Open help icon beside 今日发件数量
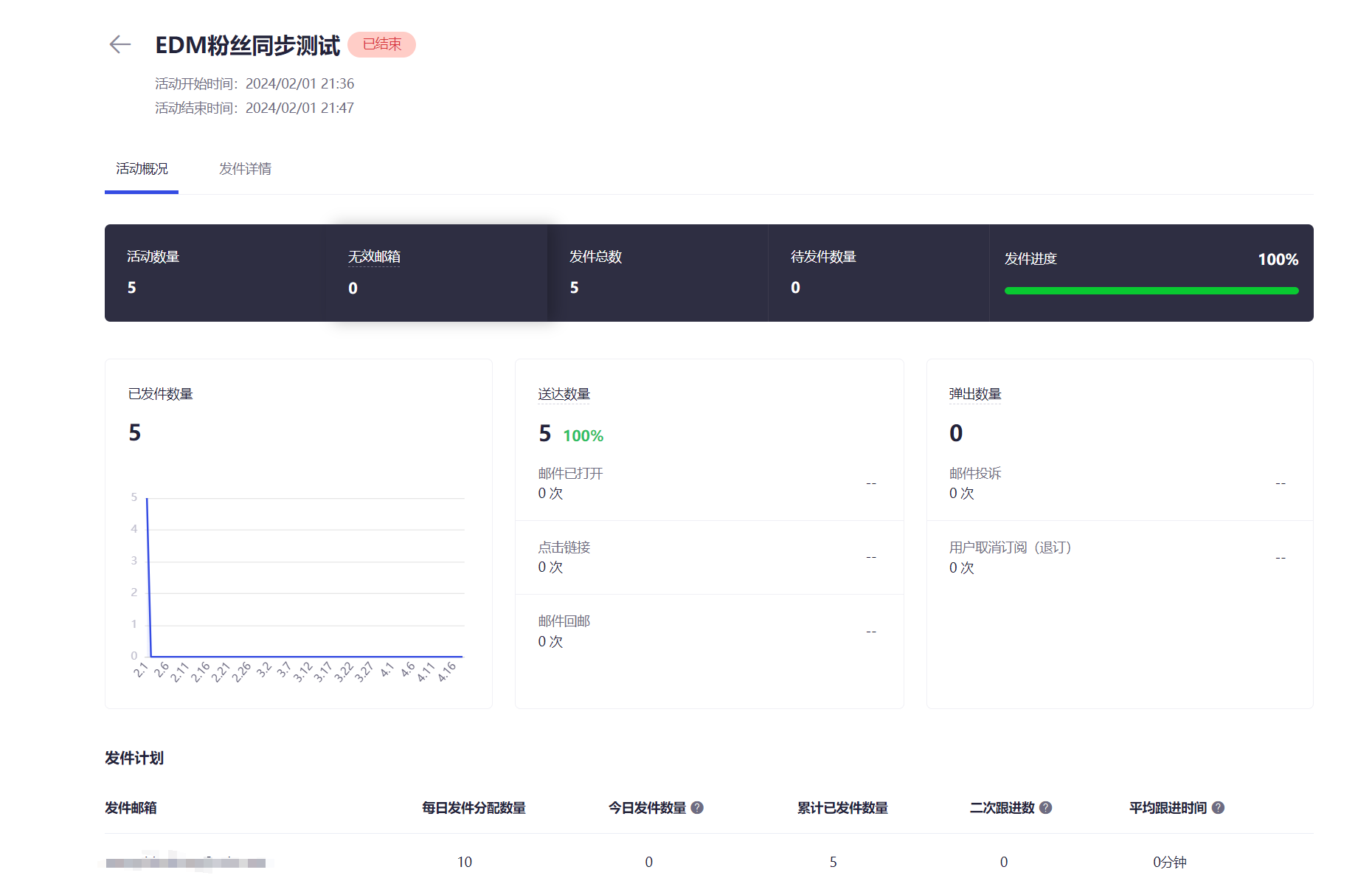This screenshot has height=881, width=1372. click(x=697, y=808)
